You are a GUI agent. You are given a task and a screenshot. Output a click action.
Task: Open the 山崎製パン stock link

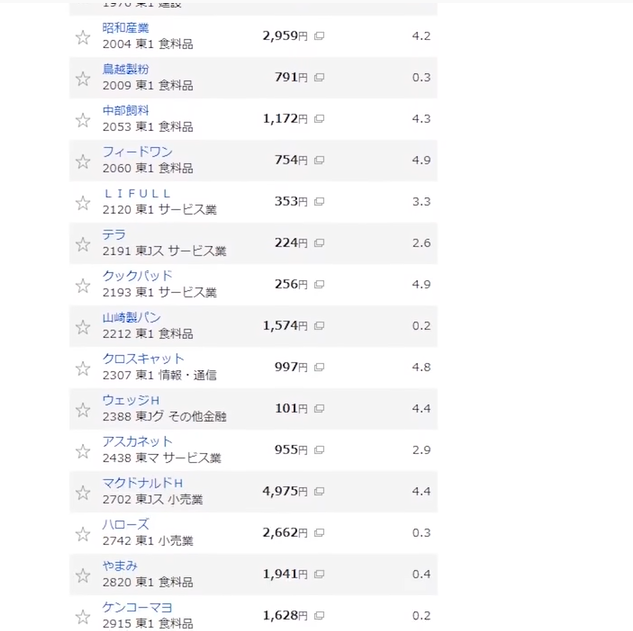click(132, 317)
